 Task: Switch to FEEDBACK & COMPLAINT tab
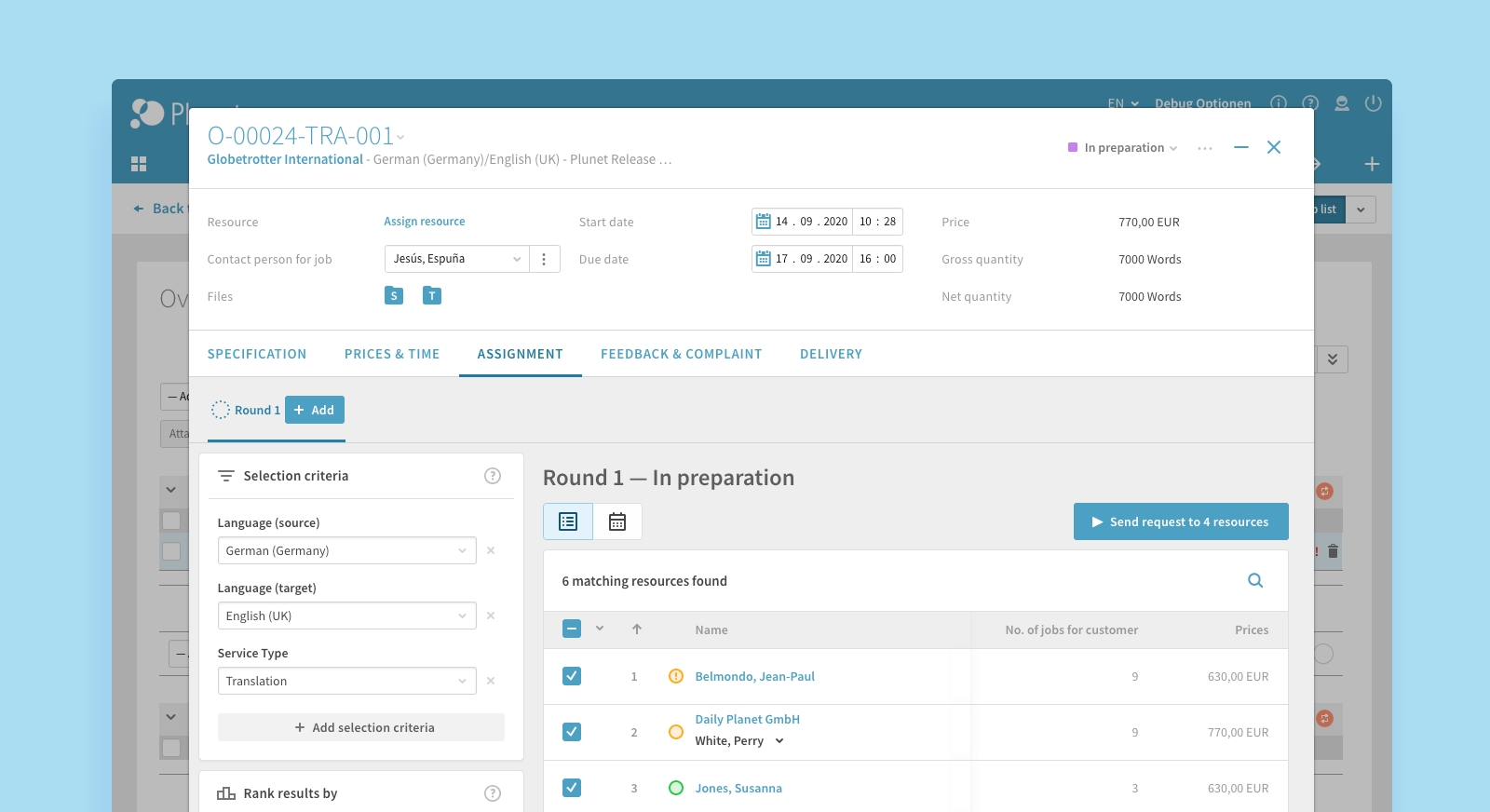pyautogui.click(x=682, y=354)
